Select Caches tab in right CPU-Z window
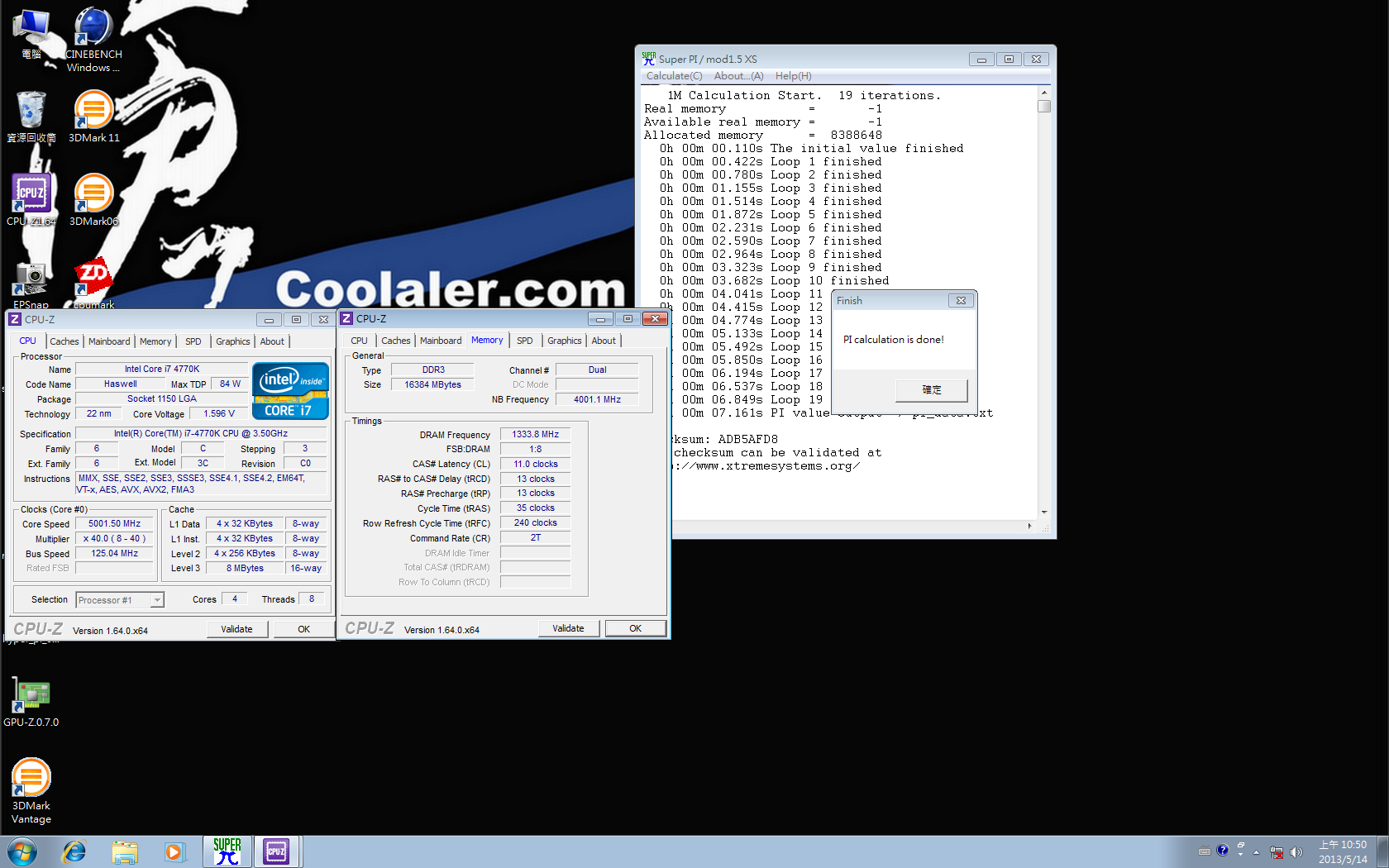The height and width of the screenshot is (868, 1389). [x=396, y=341]
